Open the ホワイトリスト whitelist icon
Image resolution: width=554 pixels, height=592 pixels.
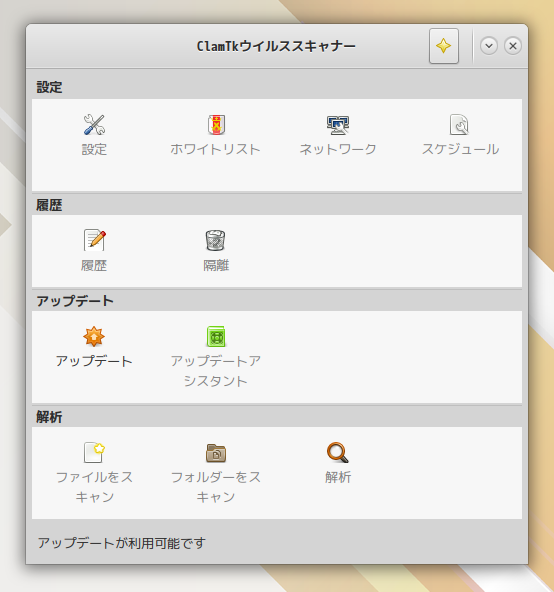[216, 125]
